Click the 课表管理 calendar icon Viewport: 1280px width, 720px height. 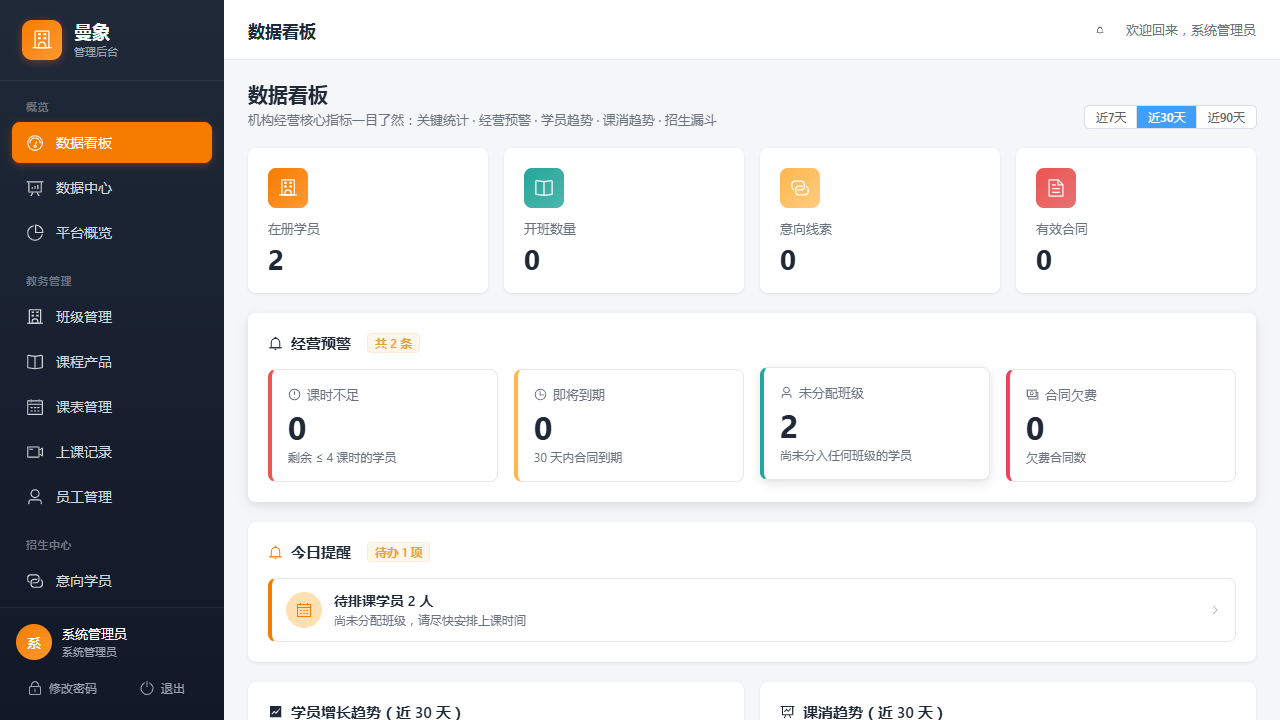(35, 407)
